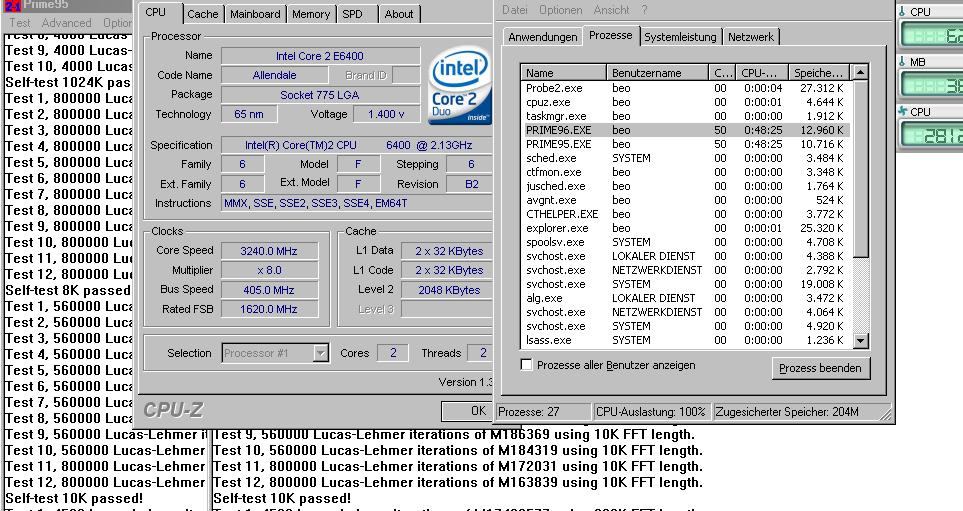The width and height of the screenshot is (963, 511).
Task: Click the Code Name value Allendale
Action: click(275, 75)
